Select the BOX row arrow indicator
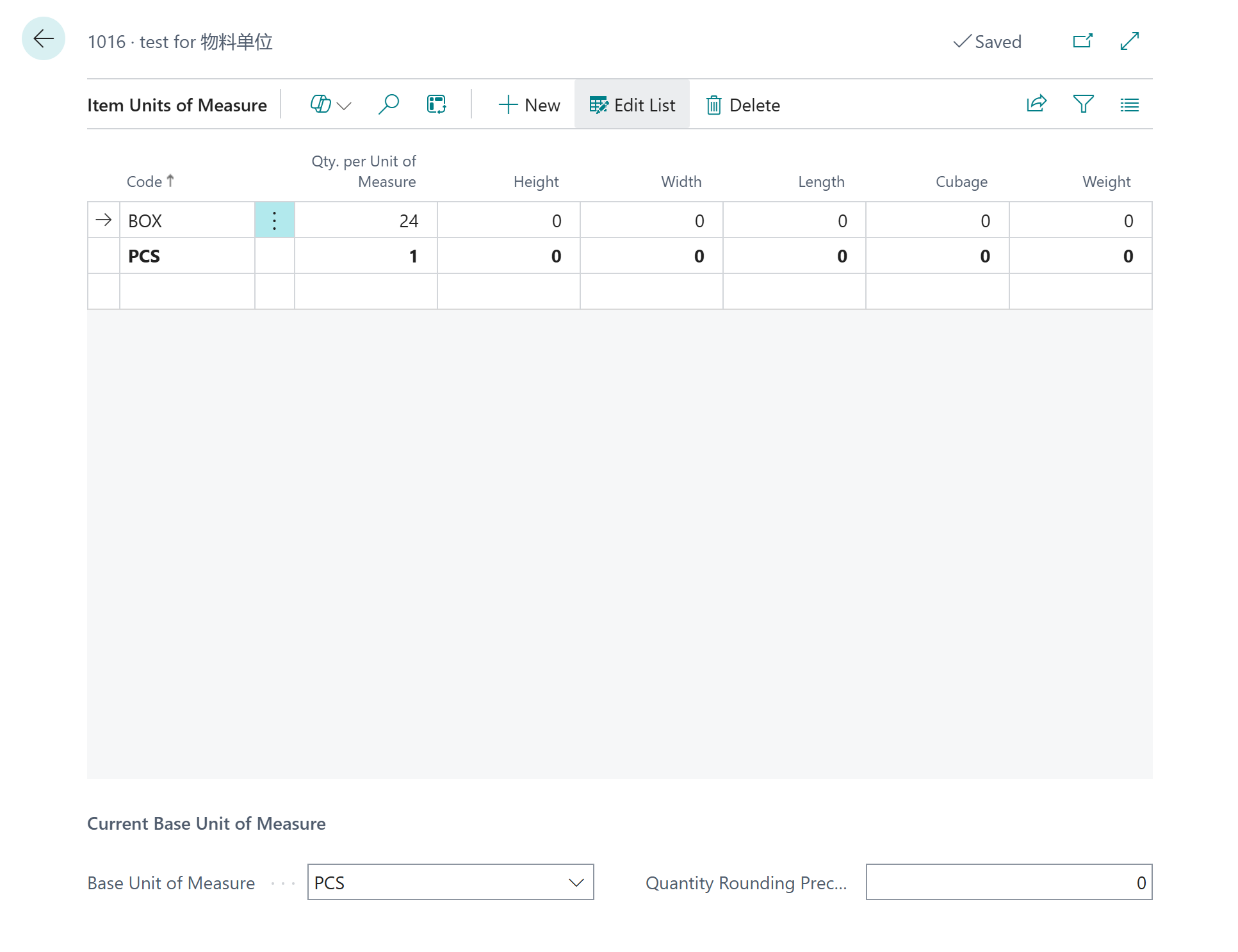1238x952 pixels. [103, 221]
